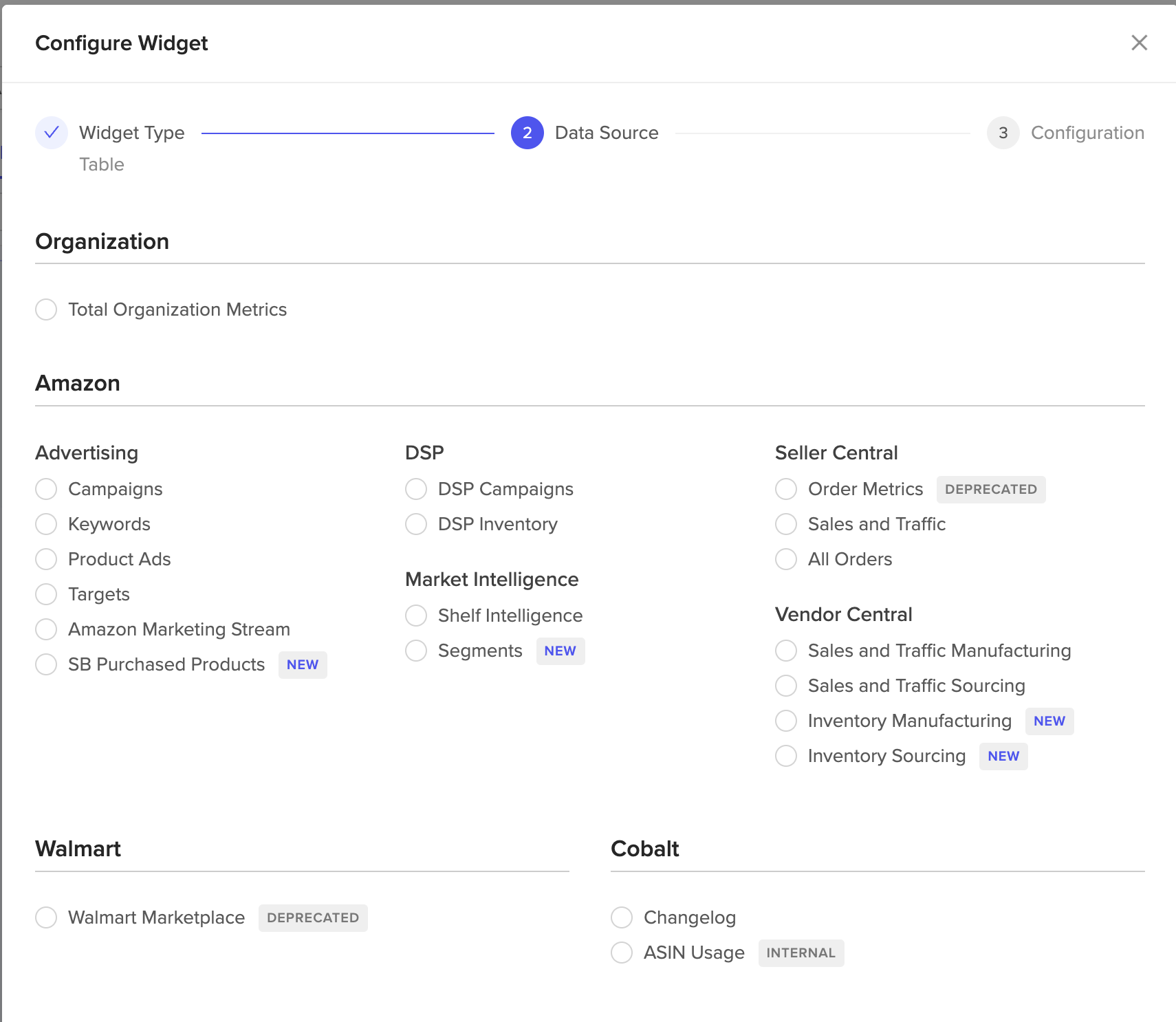Click the Configure Widget title
1176x1022 pixels.
click(x=121, y=43)
